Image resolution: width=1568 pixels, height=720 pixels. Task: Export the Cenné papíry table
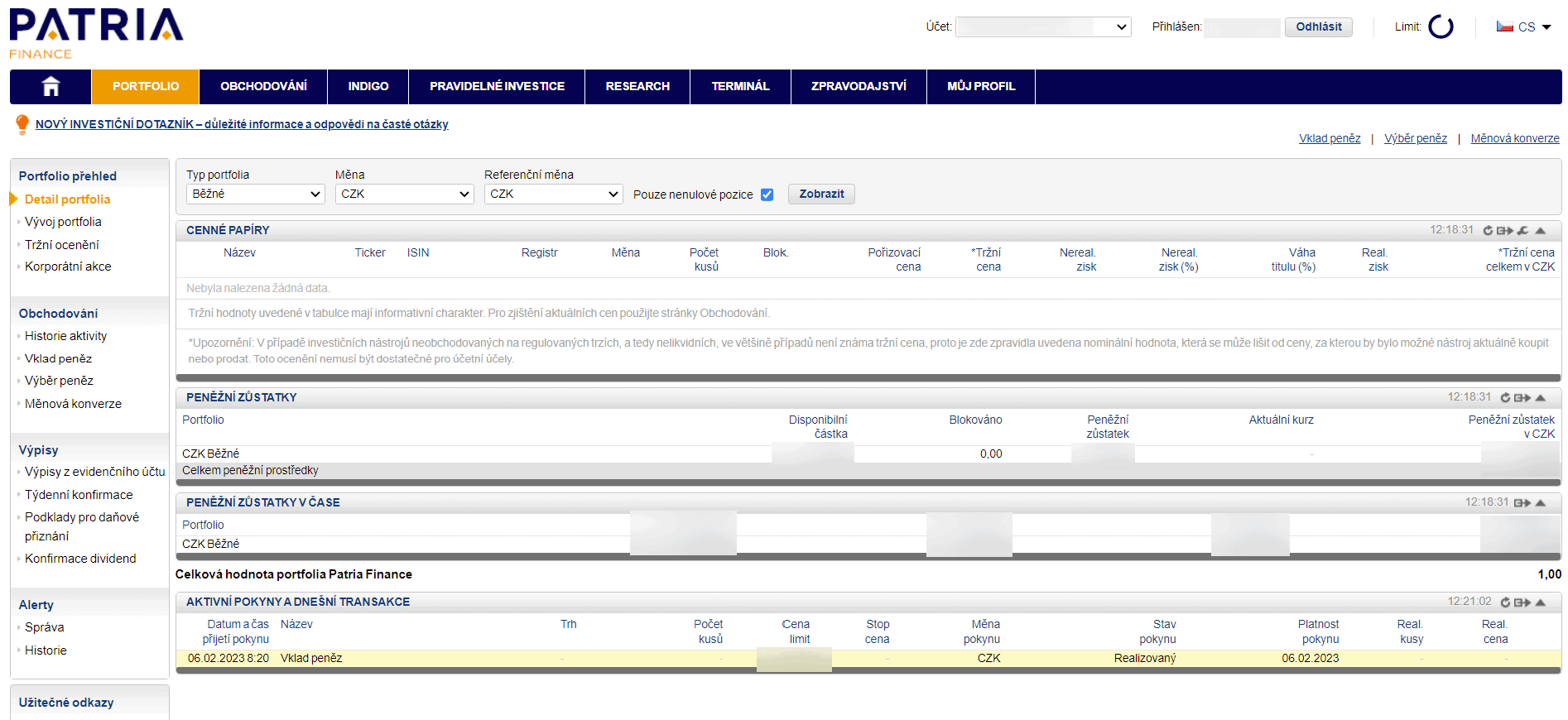pyautogui.click(x=1504, y=231)
